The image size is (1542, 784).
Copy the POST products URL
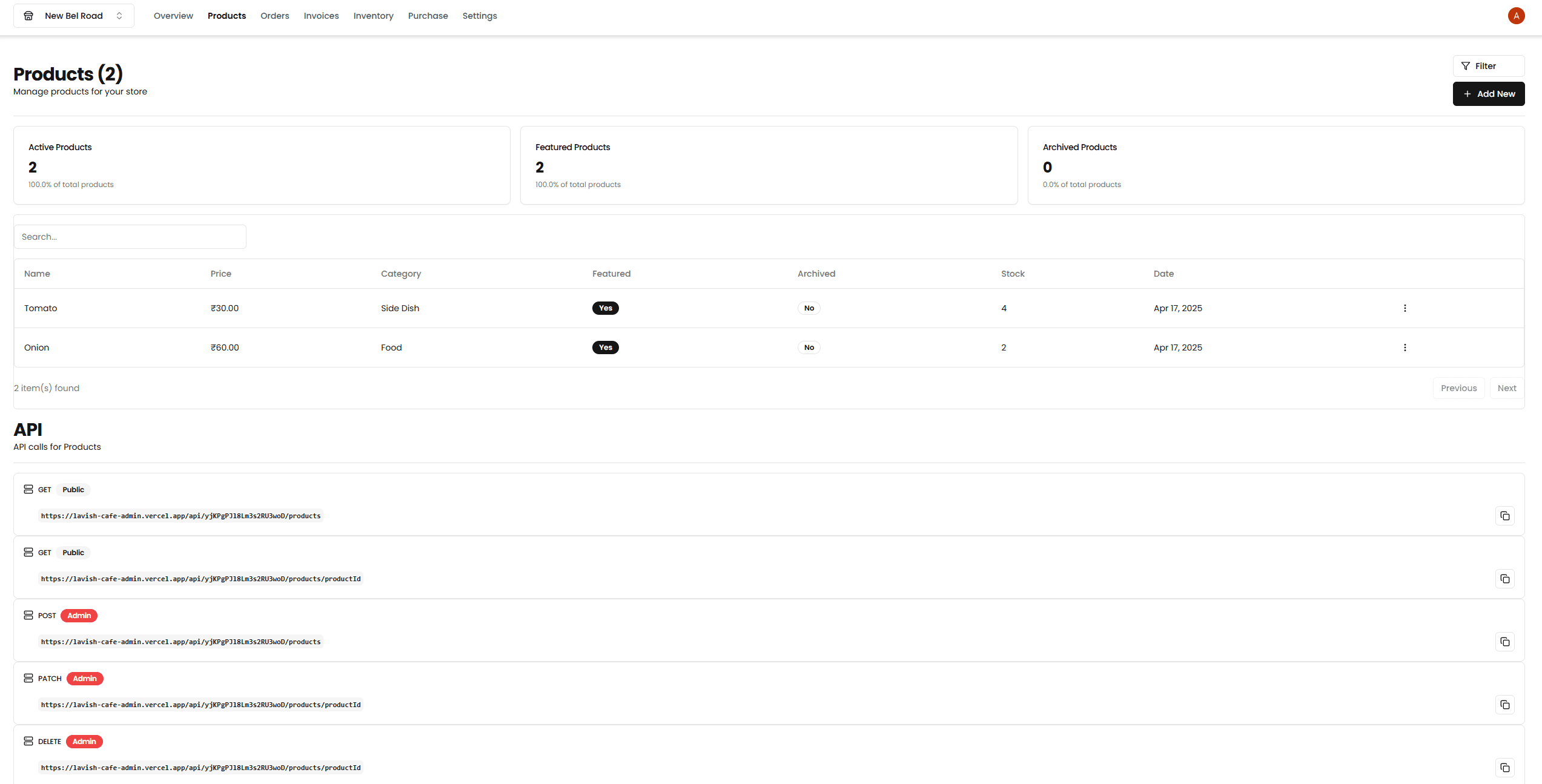[1504, 642]
